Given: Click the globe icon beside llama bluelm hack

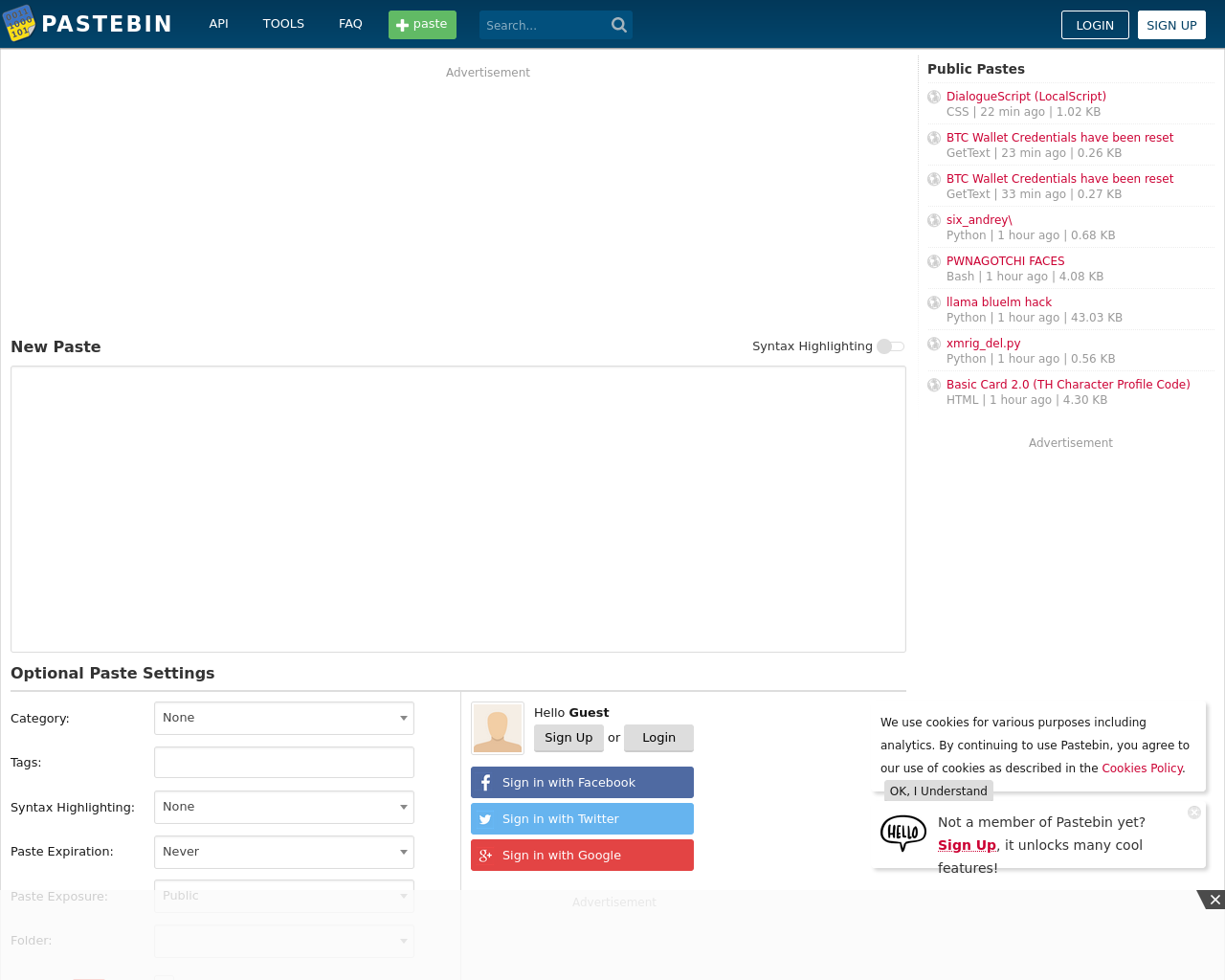Looking at the screenshot, I should 934,302.
